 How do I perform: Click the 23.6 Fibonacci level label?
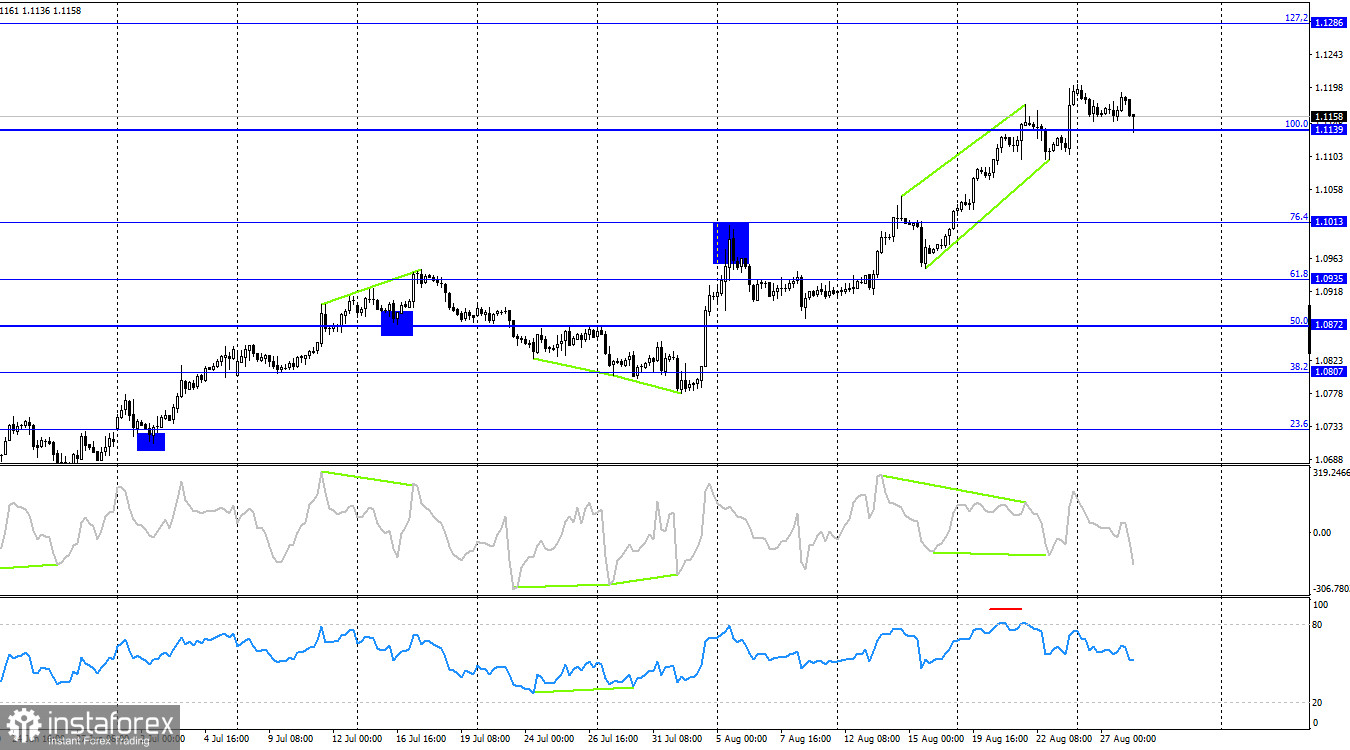coord(1299,424)
